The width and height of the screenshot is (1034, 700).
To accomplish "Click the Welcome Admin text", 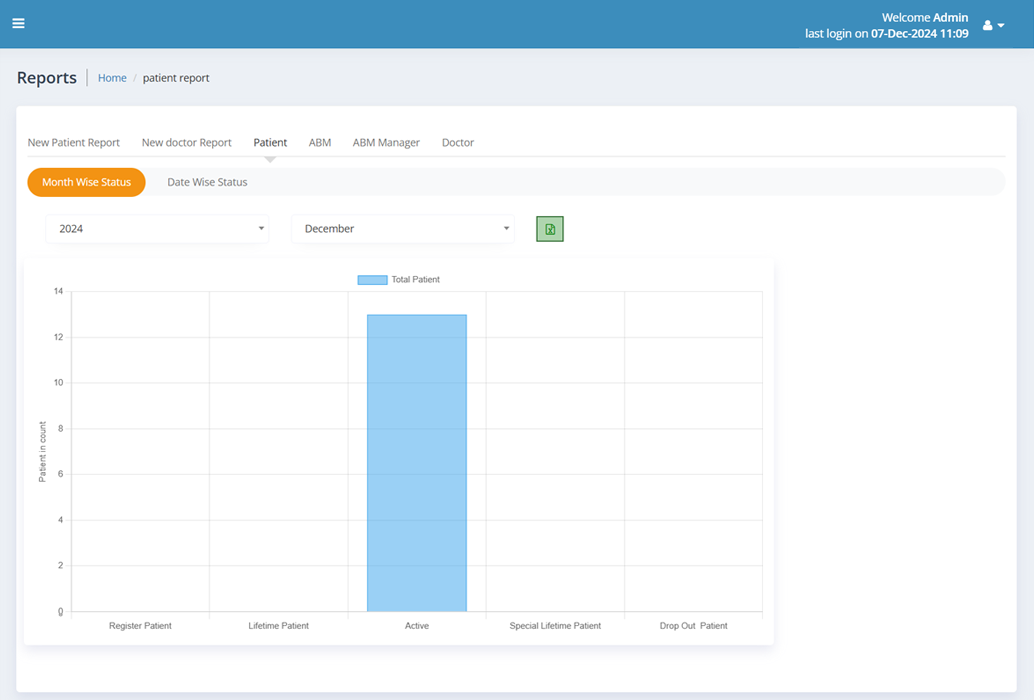I will coord(925,18).
